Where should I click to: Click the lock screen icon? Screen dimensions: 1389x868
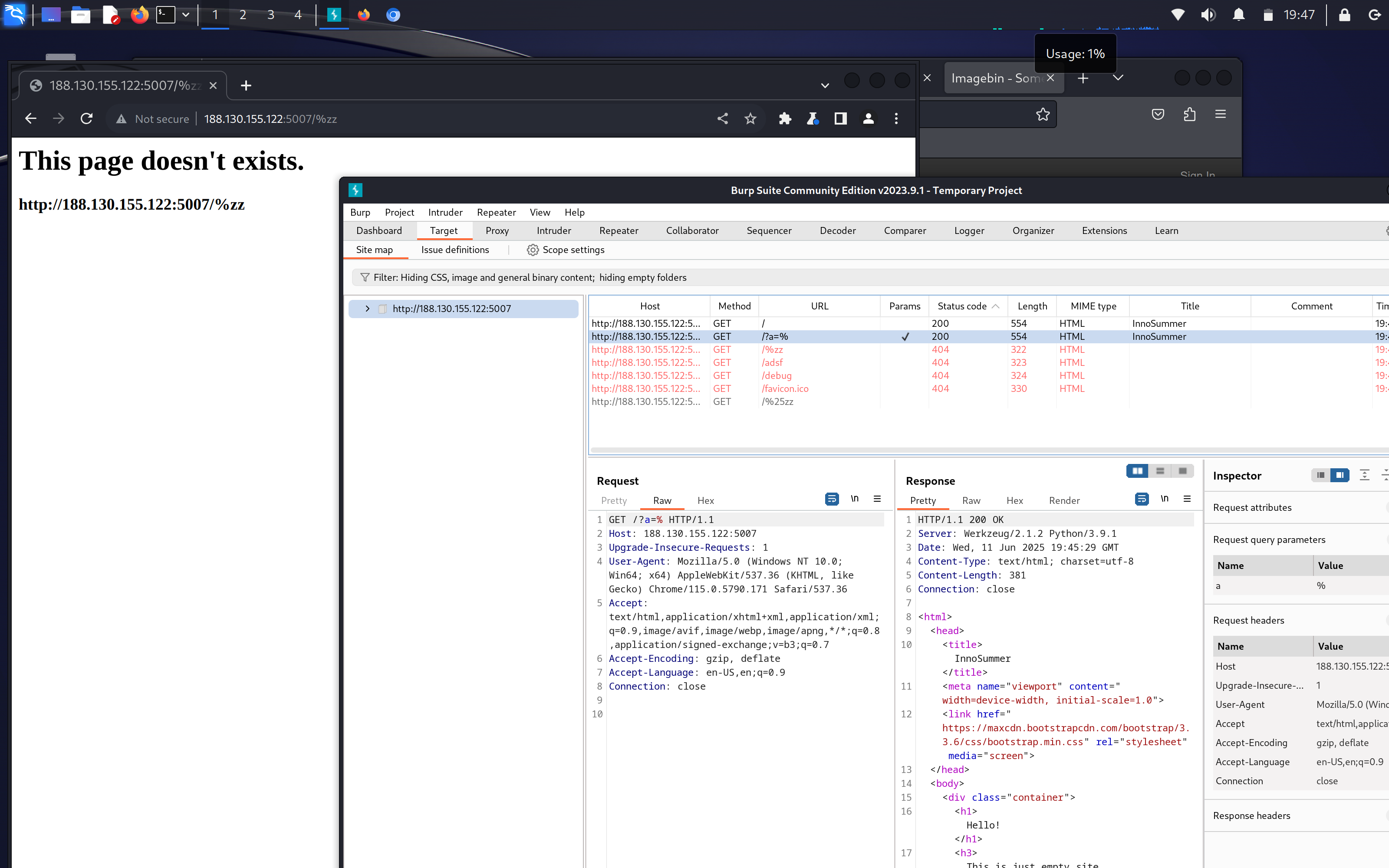(x=1344, y=15)
